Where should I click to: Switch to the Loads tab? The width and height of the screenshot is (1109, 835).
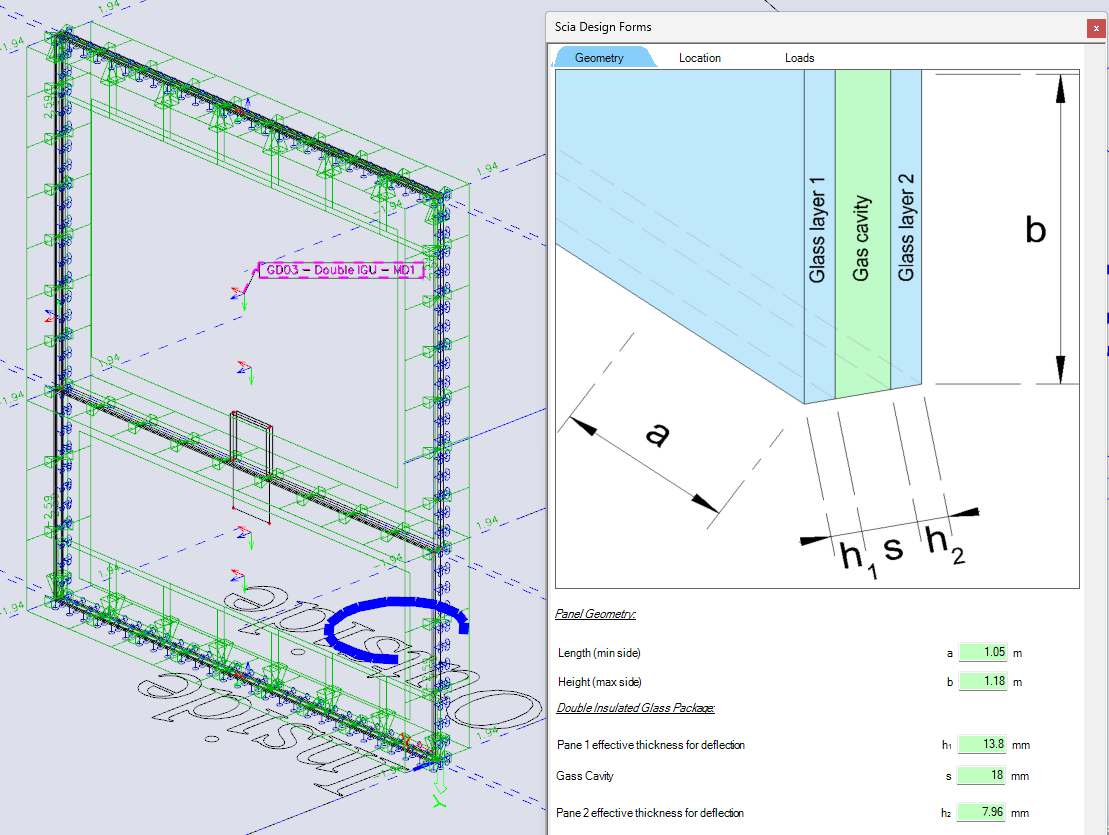[x=799, y=58]
